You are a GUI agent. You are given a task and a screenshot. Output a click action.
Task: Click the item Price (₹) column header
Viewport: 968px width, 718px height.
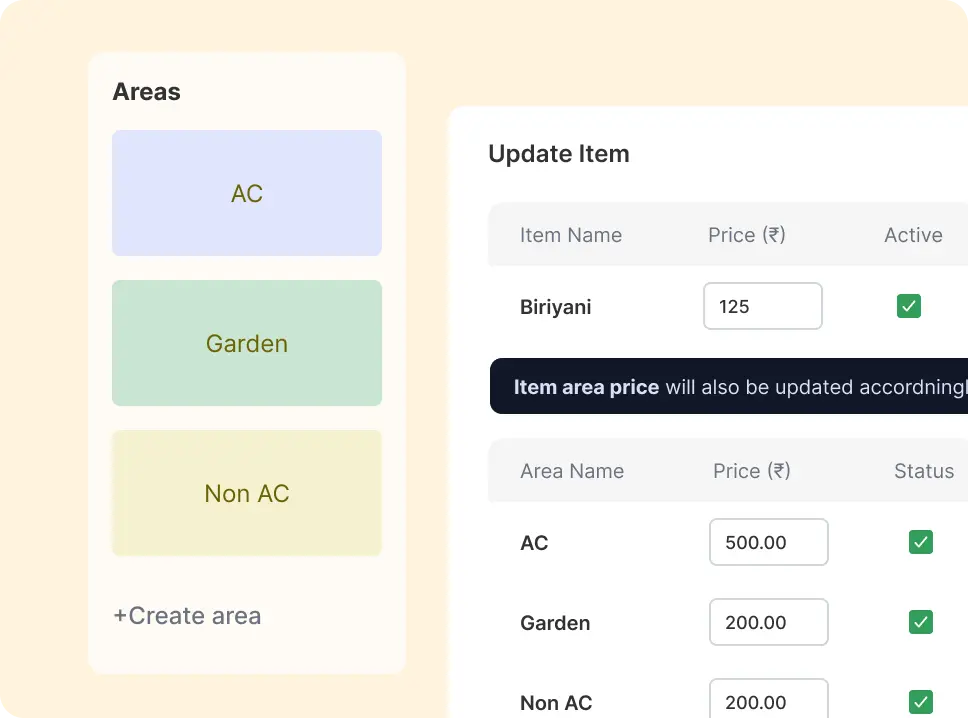(747, 235)
